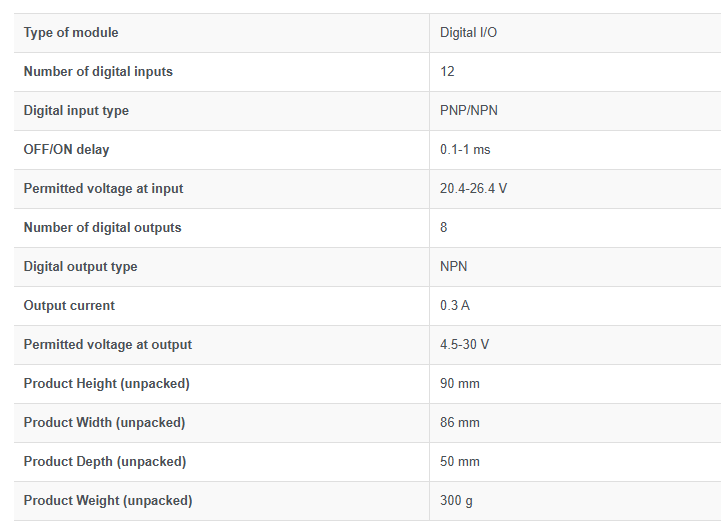Select the "0.3 A" current value

click(x=454, y=306)
